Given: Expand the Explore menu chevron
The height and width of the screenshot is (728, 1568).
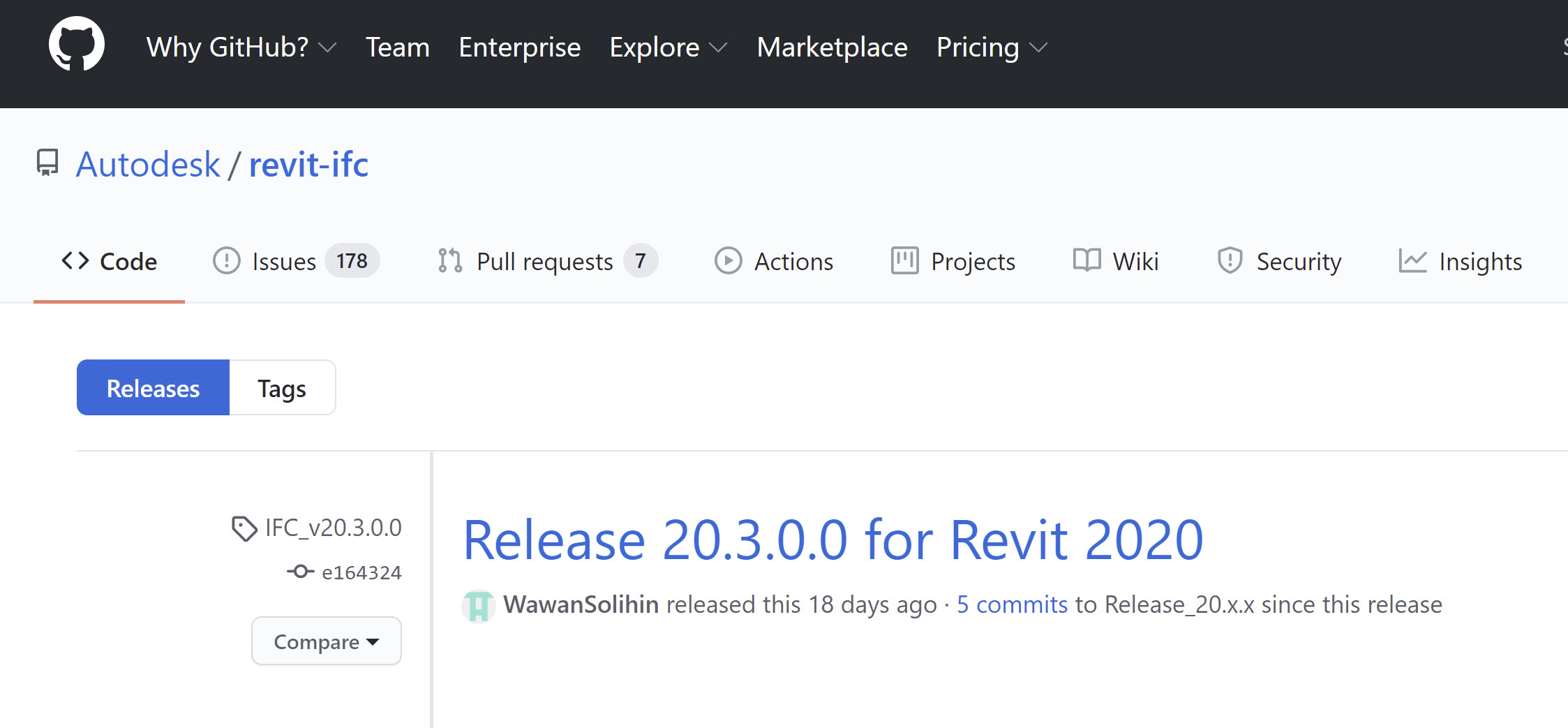Looking at the screenshot, I should pos(719,48).
